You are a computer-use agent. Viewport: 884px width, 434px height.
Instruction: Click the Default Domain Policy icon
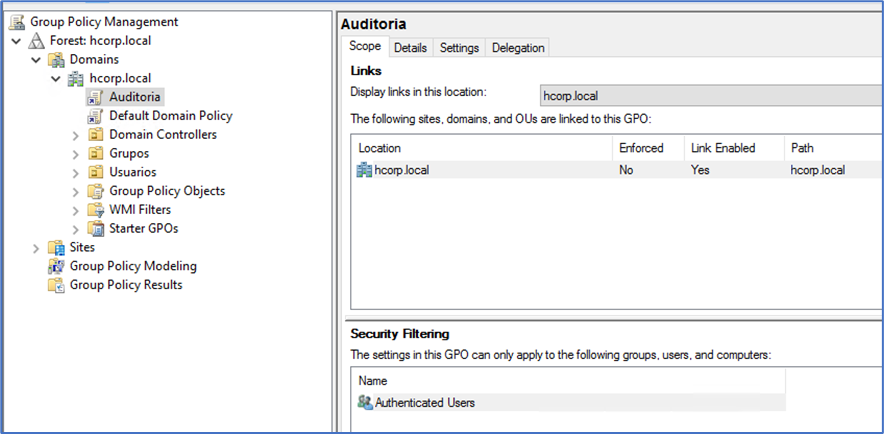(96, 116)
